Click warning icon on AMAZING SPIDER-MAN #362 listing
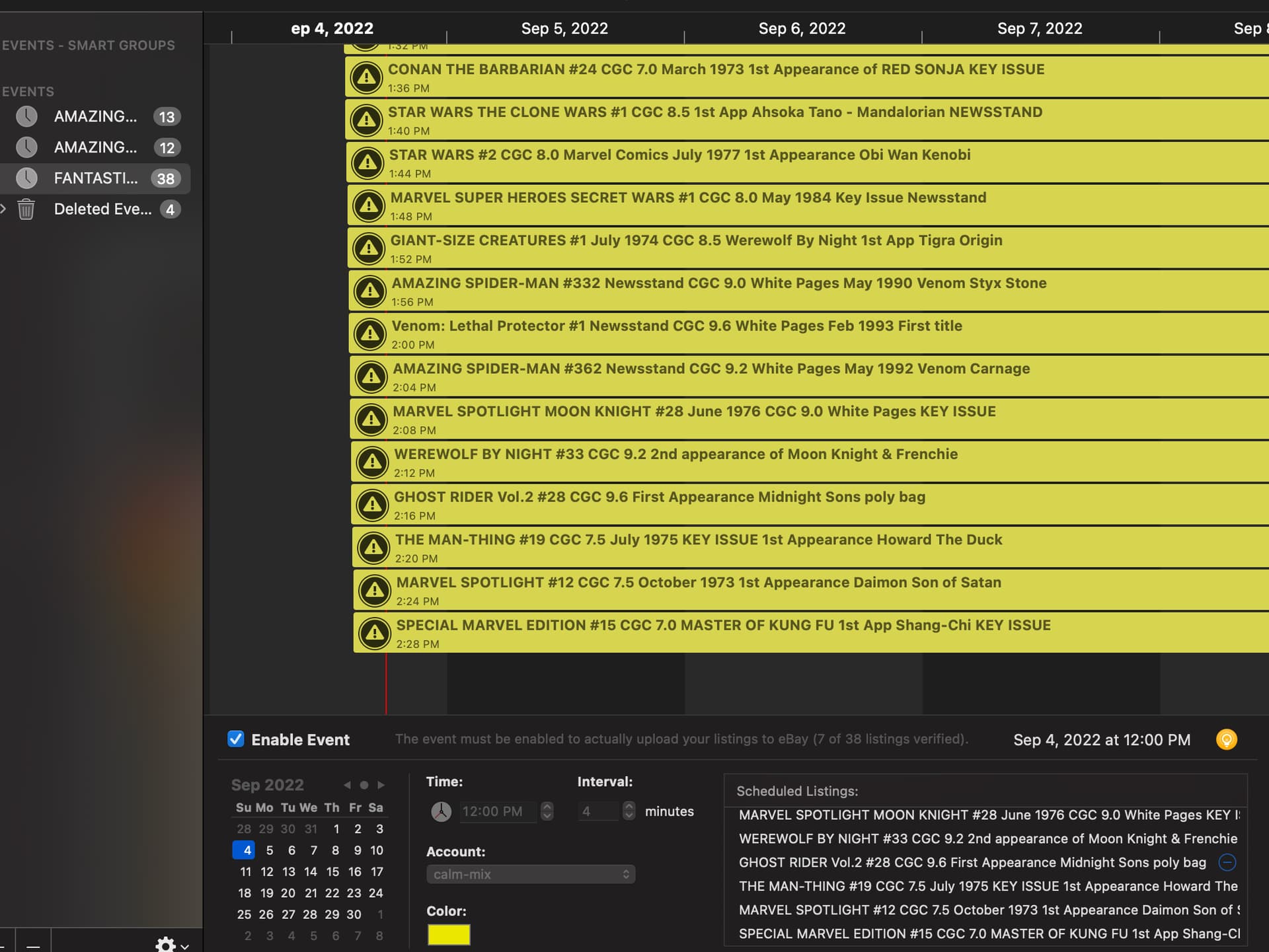The width and height of the screenshot is (1269, 952). (x=371, y=377)
